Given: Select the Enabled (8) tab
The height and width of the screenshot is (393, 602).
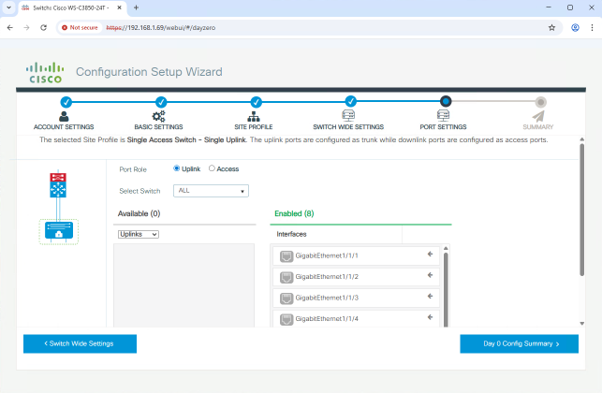Looking at the screenshot, I should (x=294, y=213).
